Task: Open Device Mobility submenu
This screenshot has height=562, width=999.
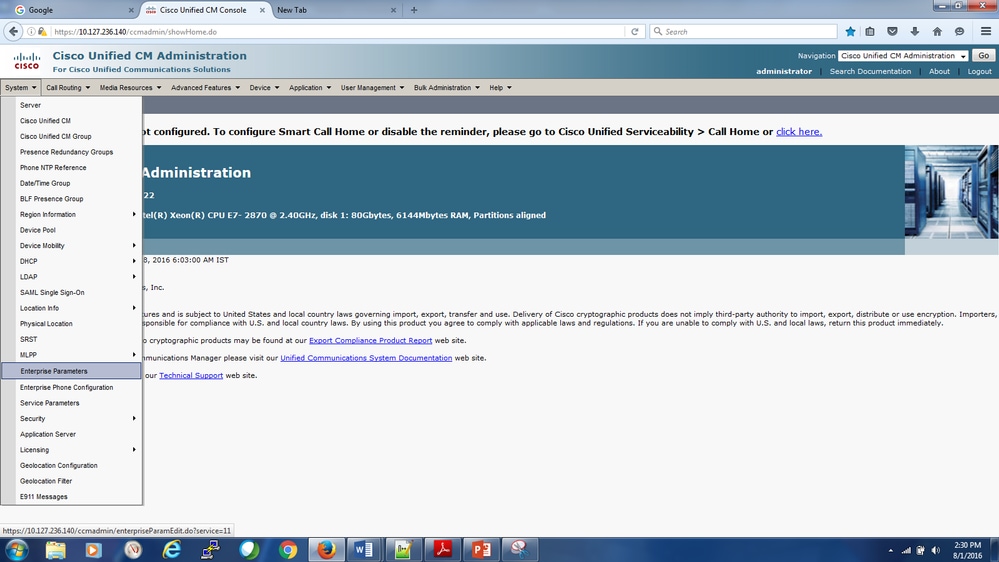Action: click(x=71, y=246)
